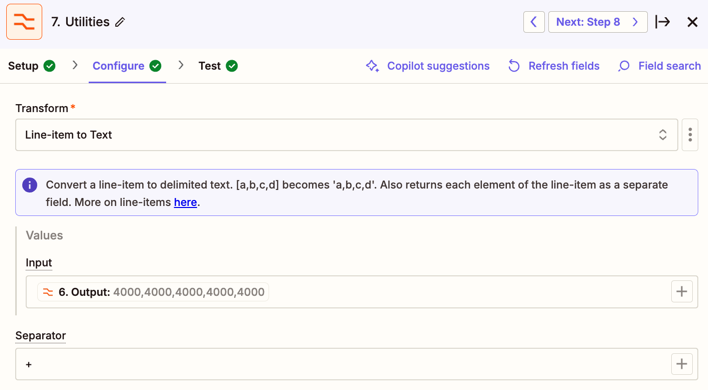
Task: Click the info icon in the blue notice
Action: click(x=30, y=185)
